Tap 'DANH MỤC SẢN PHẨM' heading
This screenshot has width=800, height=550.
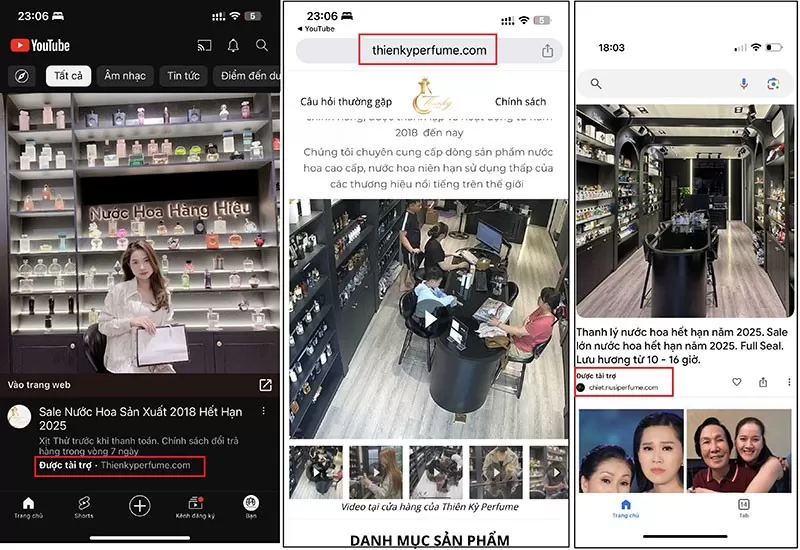430,540
